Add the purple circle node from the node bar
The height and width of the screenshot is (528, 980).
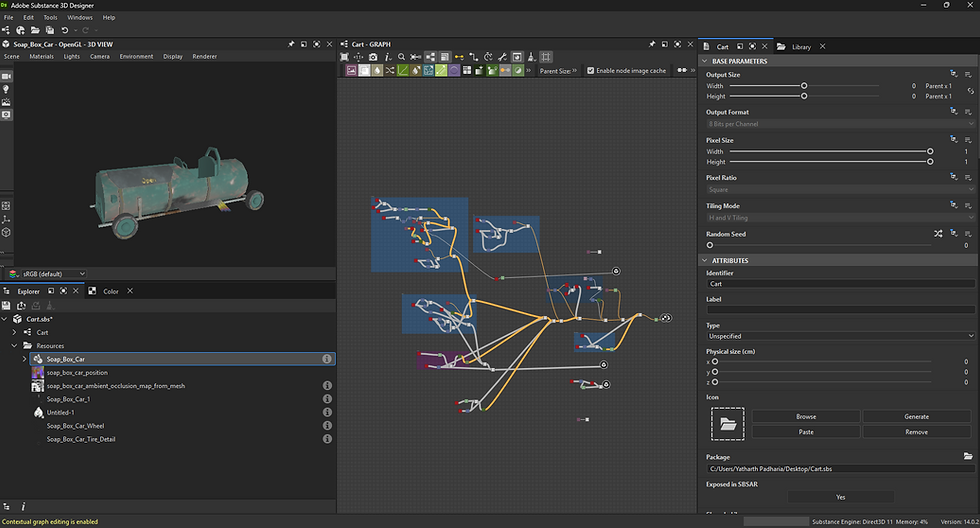(454, 71)
